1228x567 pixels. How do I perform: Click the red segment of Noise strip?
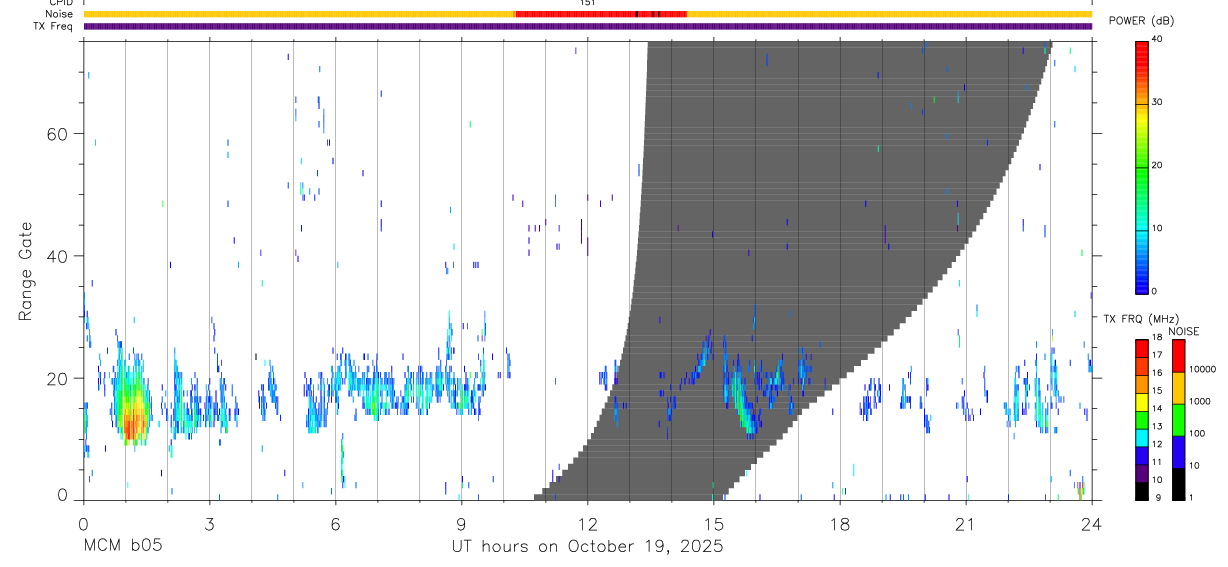pyautogui.click(x=600, y=14)
